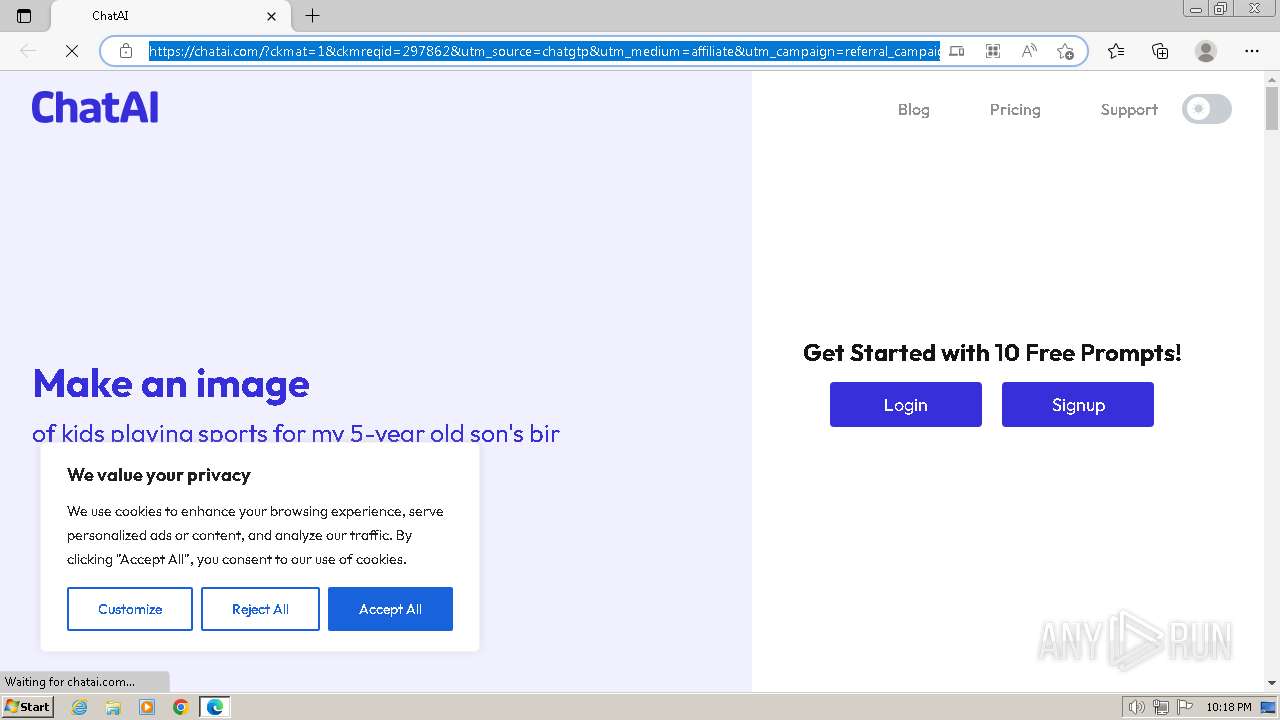Click the Signup button
This screenshot has height=720, width=1280.
(1078, 405)
